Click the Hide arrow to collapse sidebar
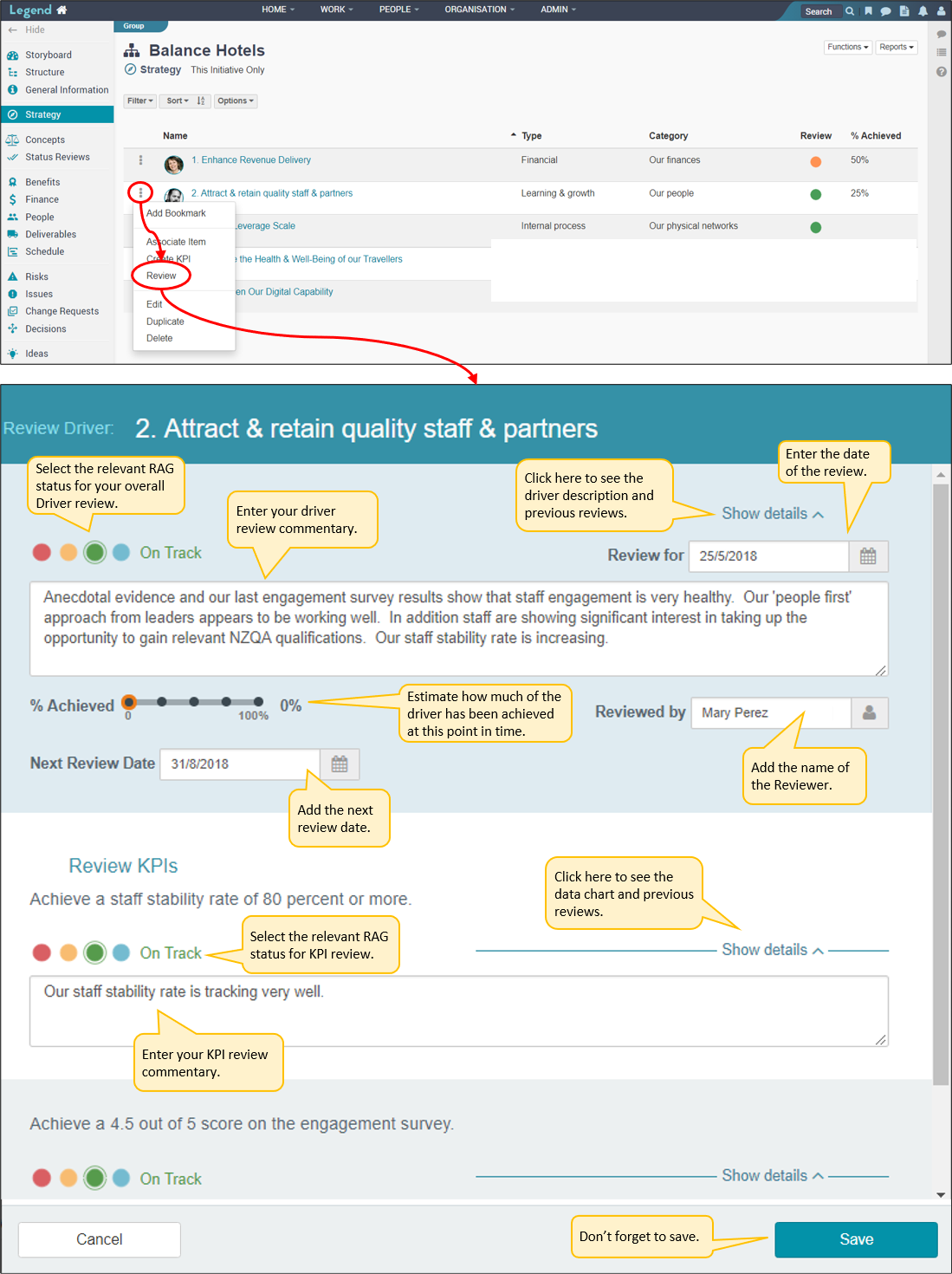 point(12,30)
